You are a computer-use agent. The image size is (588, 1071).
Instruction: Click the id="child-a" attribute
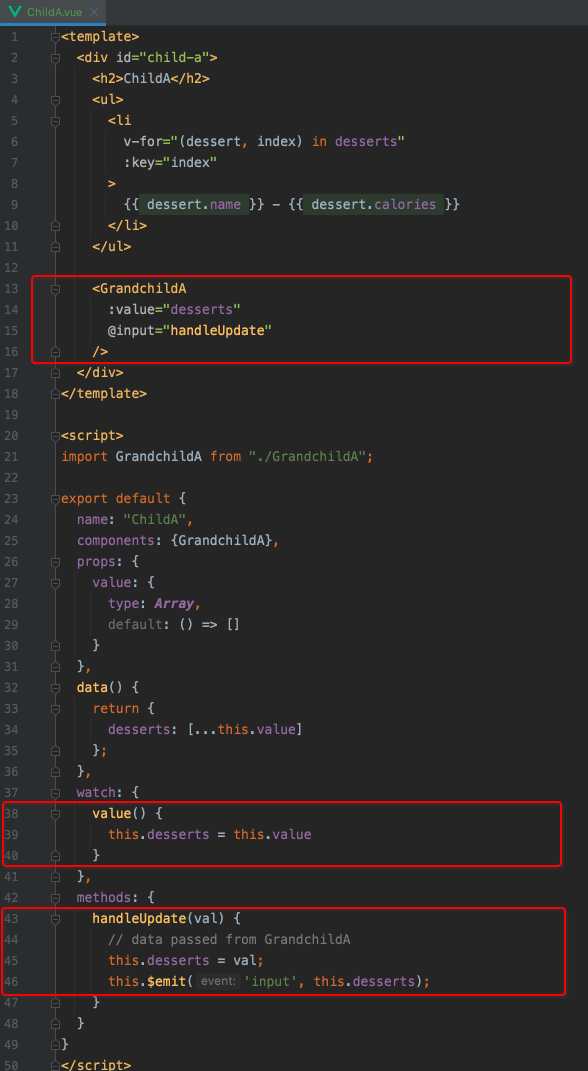(163, 57)
